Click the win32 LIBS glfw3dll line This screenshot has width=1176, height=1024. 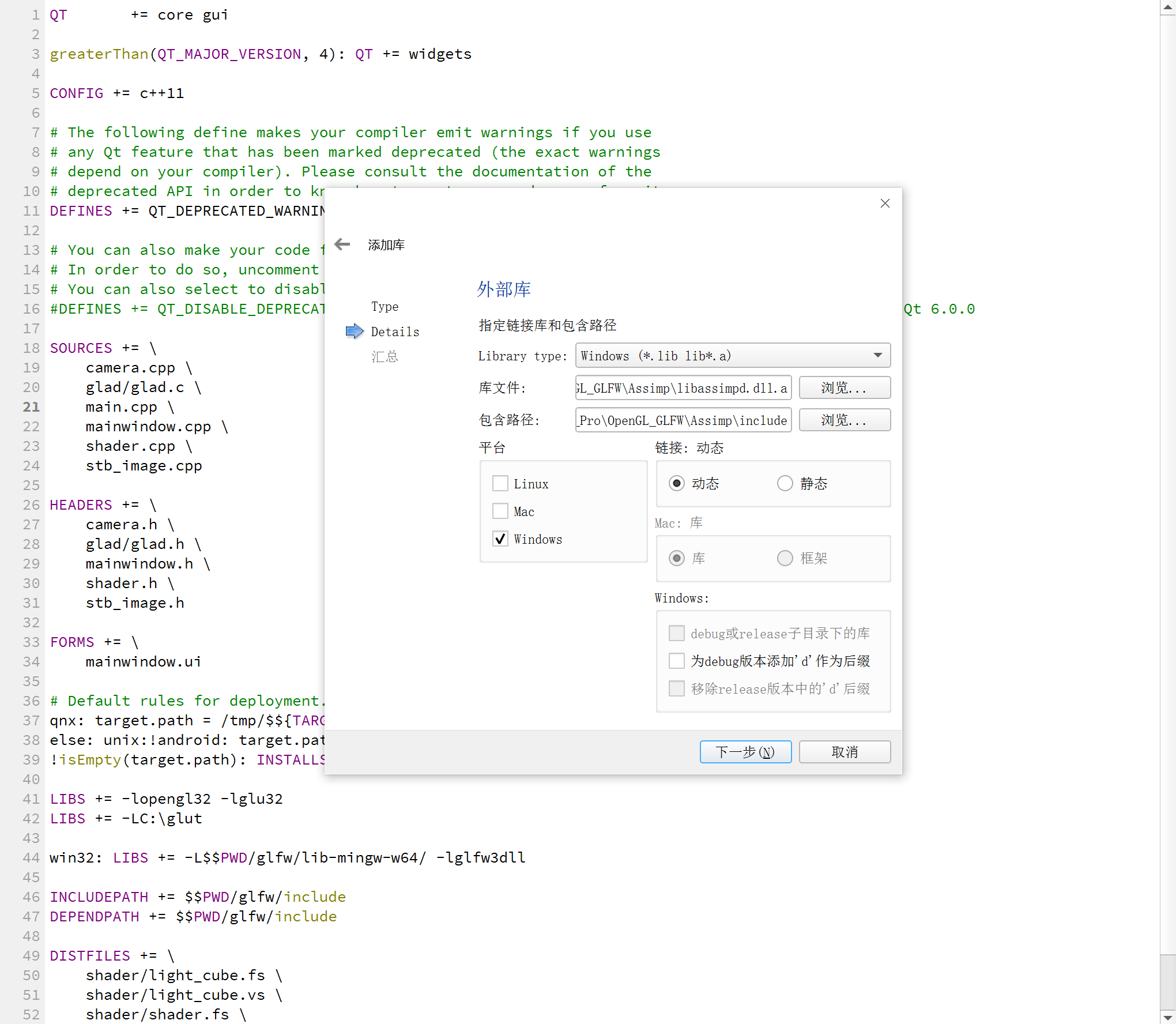coord(288,857)
